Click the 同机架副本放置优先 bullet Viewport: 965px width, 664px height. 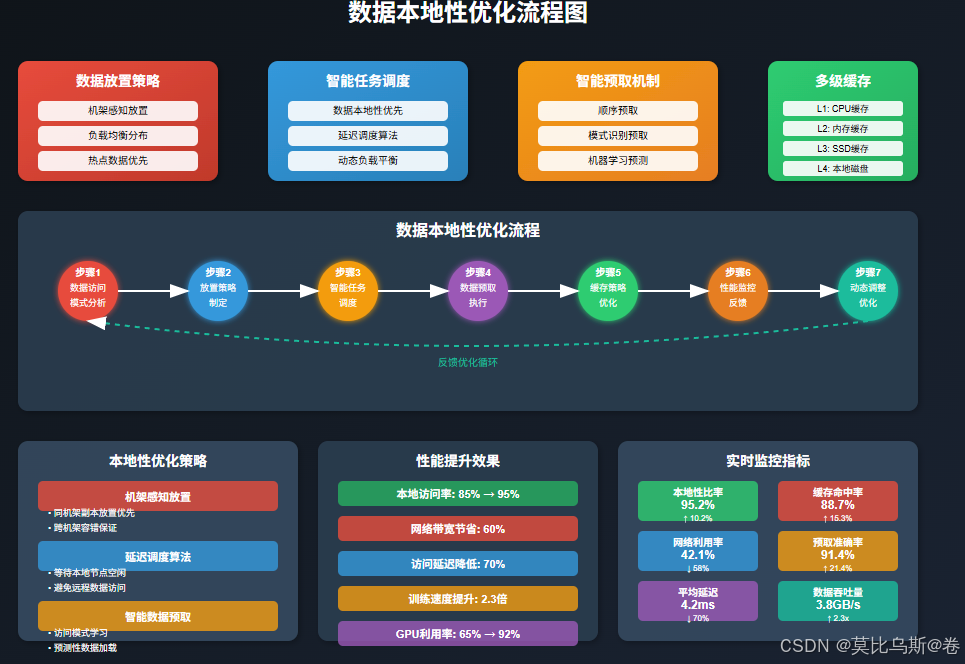tap(91, 513)
